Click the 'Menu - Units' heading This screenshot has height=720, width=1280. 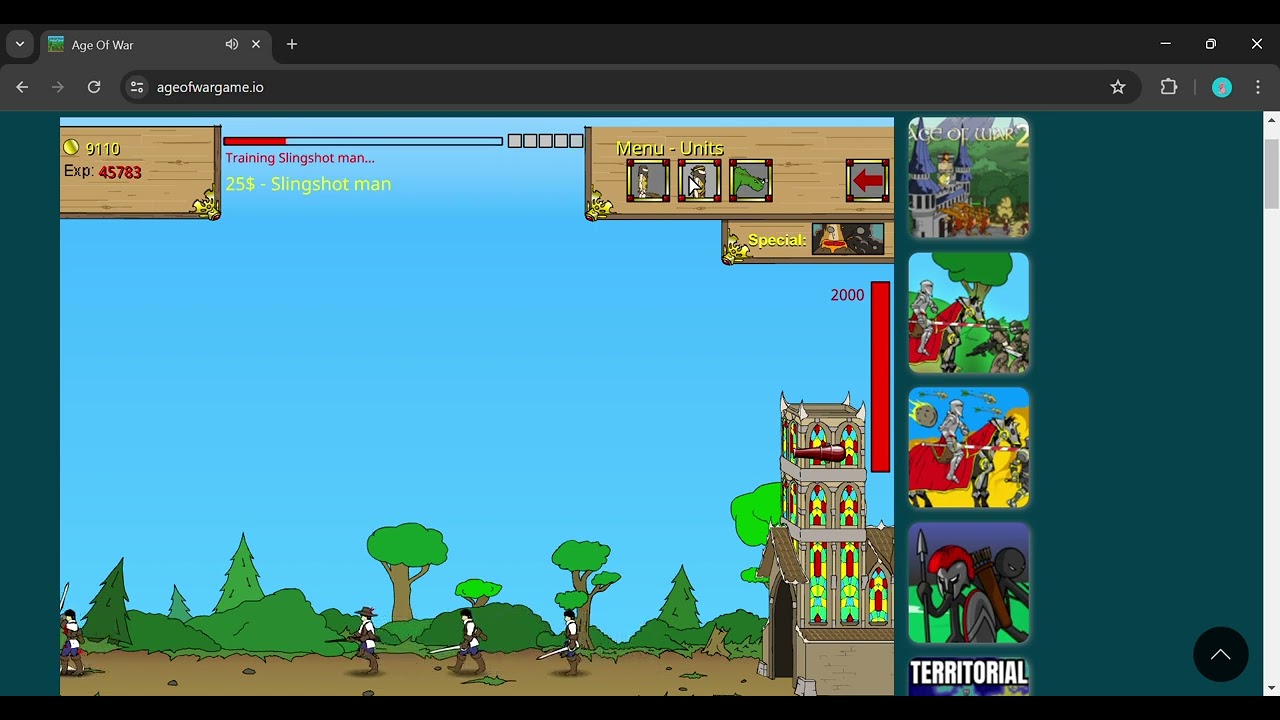[x=670, y=148]
